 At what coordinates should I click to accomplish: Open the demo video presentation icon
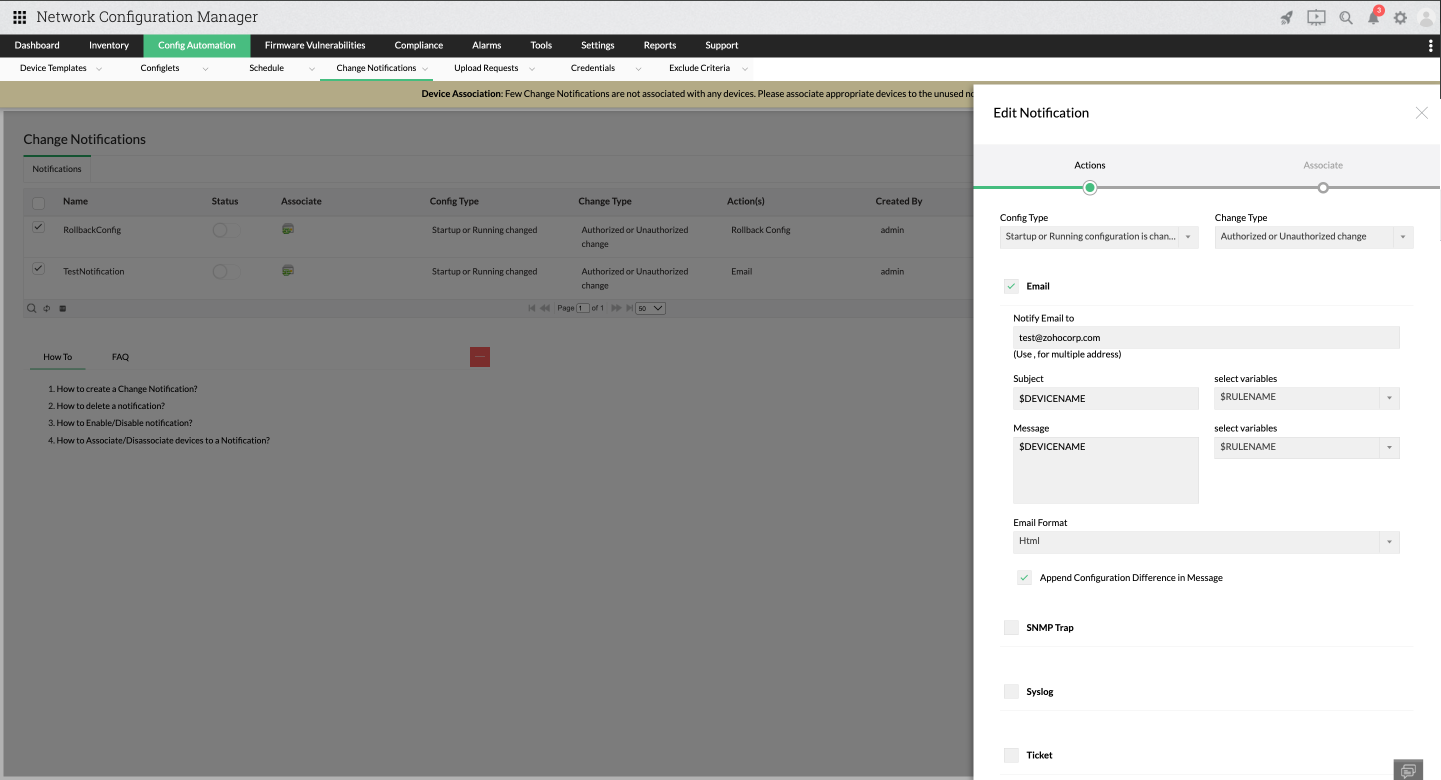click(x=1315, y=17)
